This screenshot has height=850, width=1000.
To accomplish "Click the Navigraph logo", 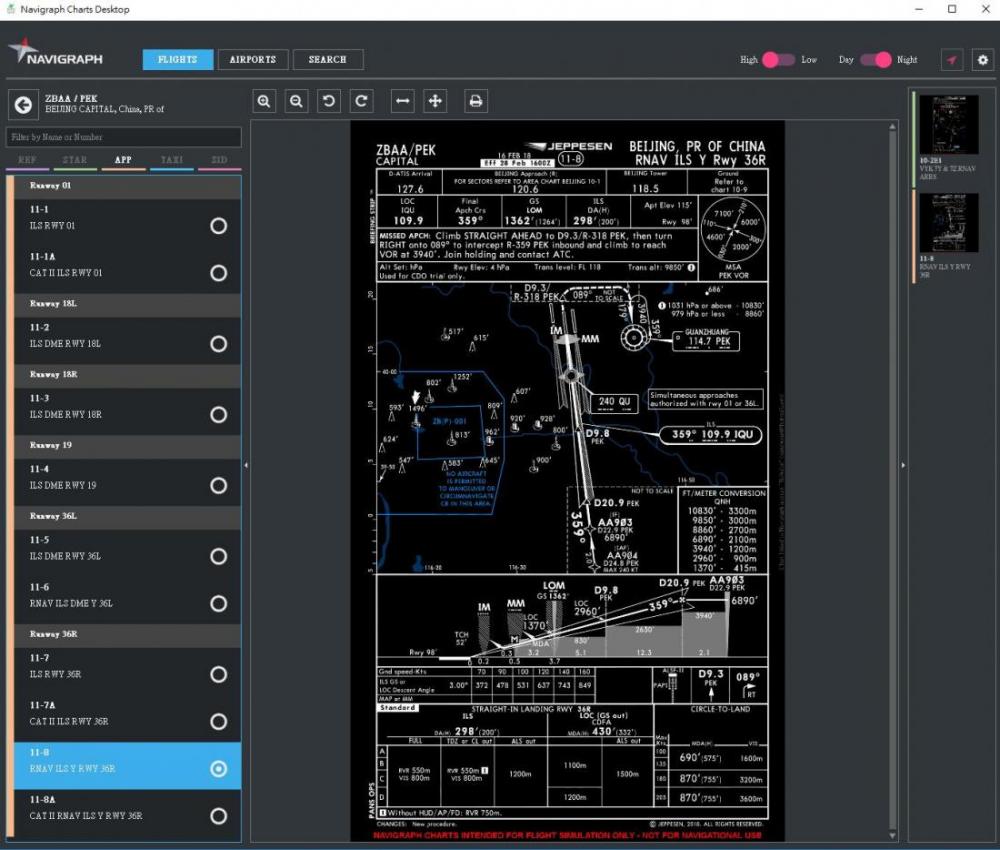I will click(56, 52).
